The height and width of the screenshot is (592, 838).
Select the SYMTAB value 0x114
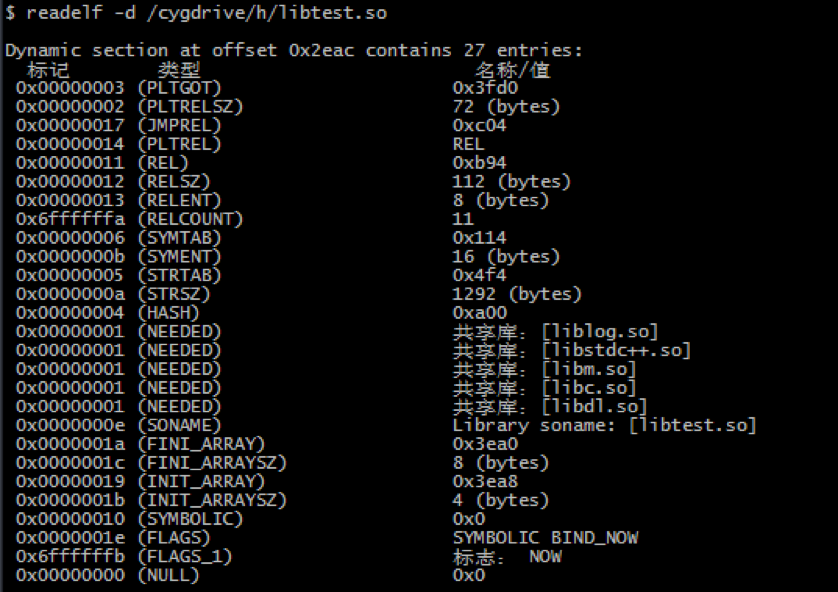pos(479,238)
